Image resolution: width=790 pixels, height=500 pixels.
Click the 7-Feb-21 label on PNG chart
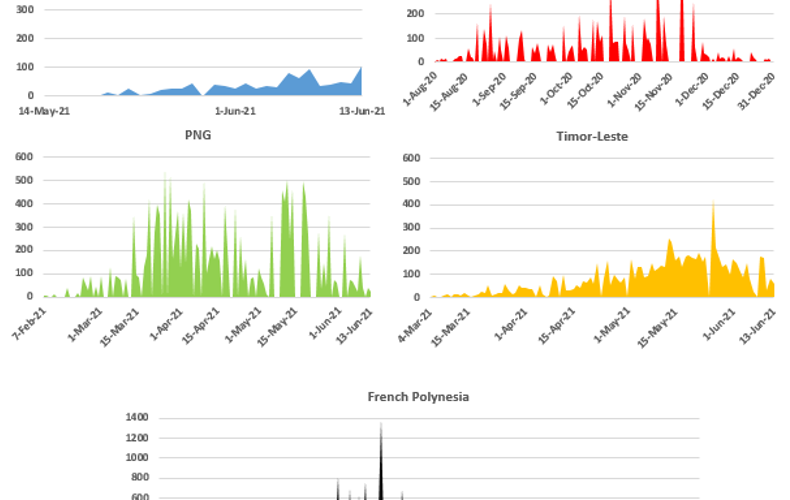click(x=29, y=324)
